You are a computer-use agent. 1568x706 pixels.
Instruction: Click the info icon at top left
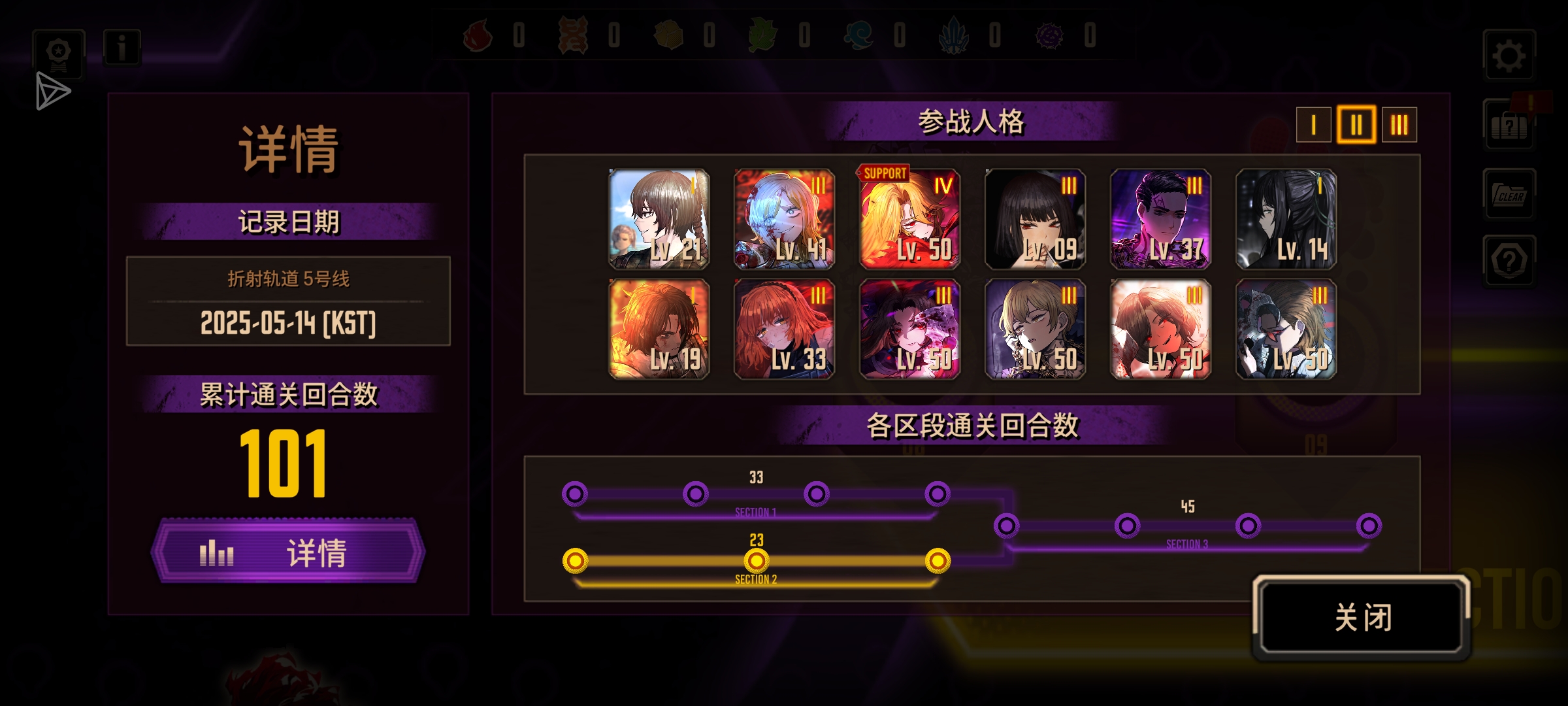point(122,48)
